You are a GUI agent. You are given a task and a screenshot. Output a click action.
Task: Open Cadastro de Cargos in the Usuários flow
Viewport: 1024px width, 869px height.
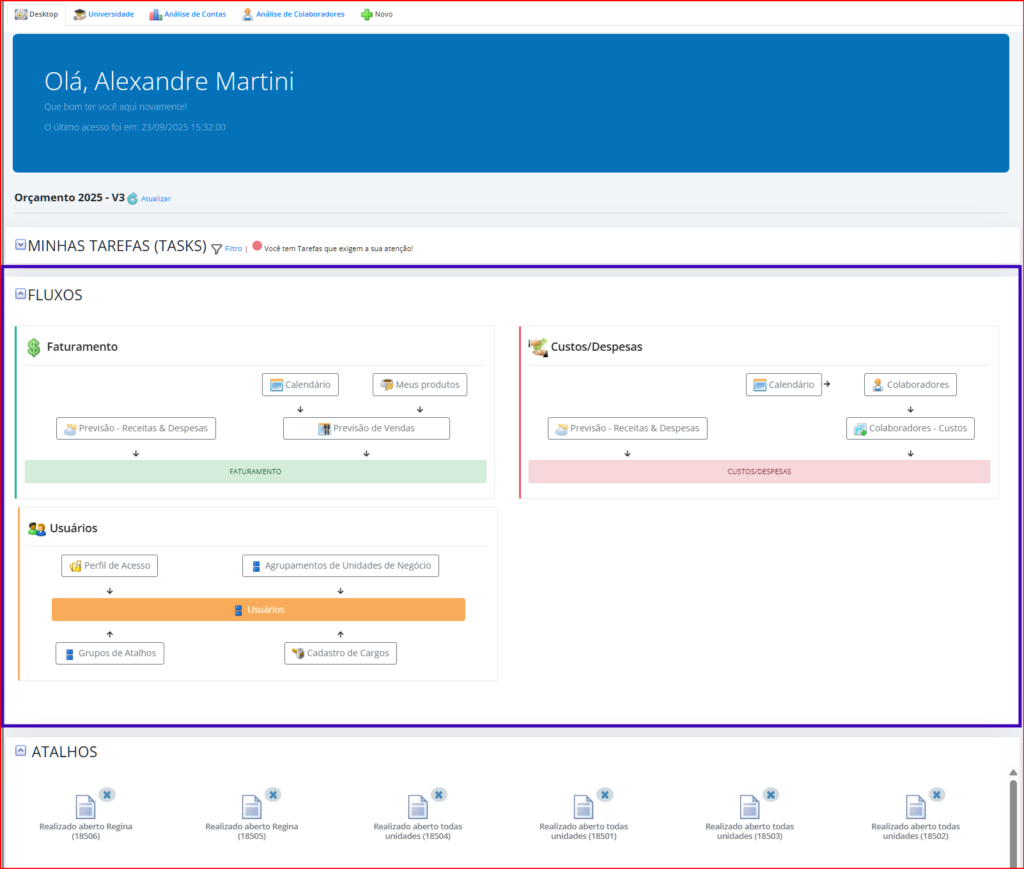(x=340, y=654)
